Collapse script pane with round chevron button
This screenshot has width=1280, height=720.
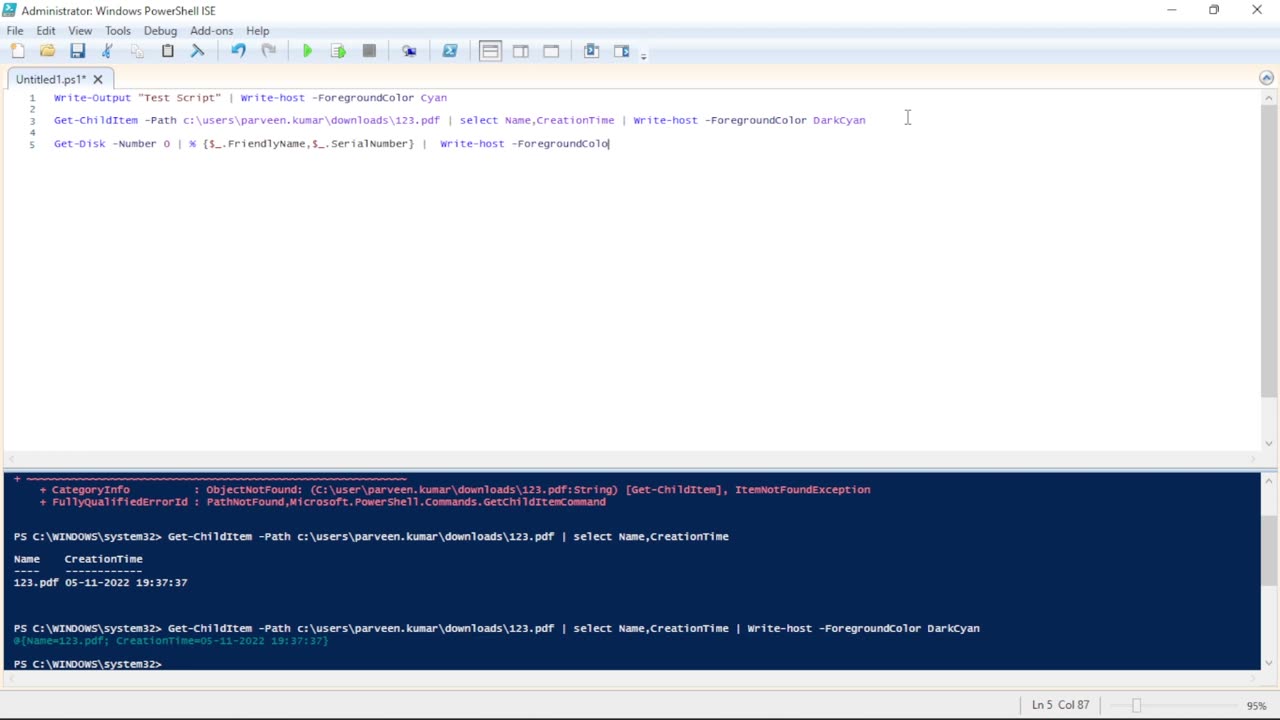(x=1266, y=78)
